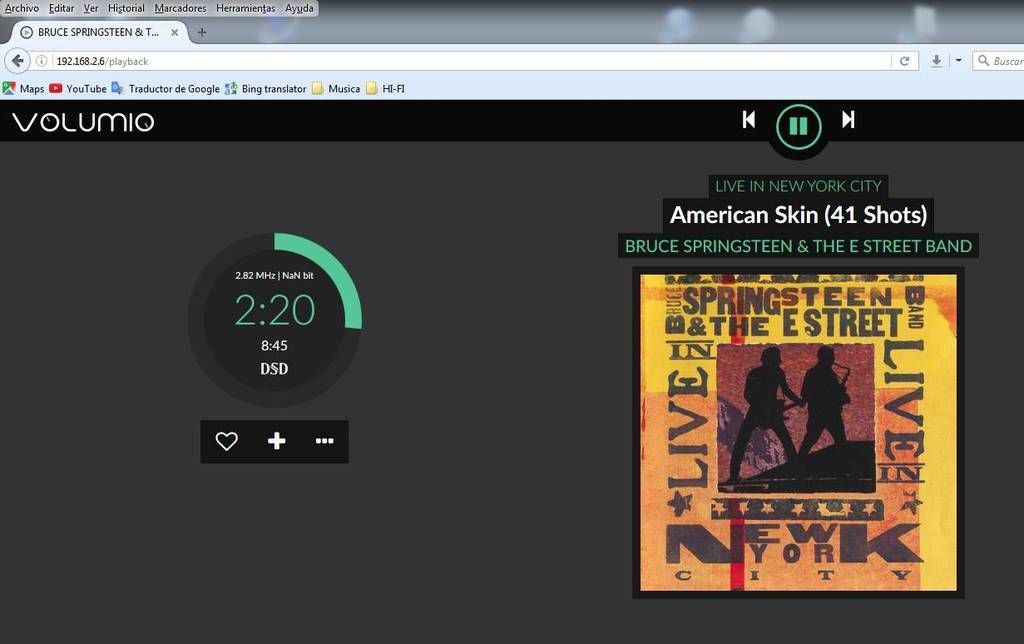Skip to the previous track
The height and width of the screenshot is (644, 1024).
(748, 120)
